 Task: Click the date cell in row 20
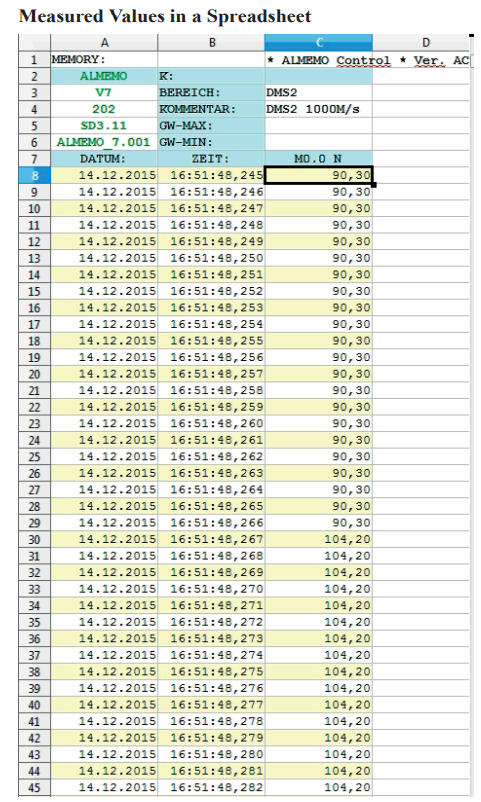(x=104, y=374)
